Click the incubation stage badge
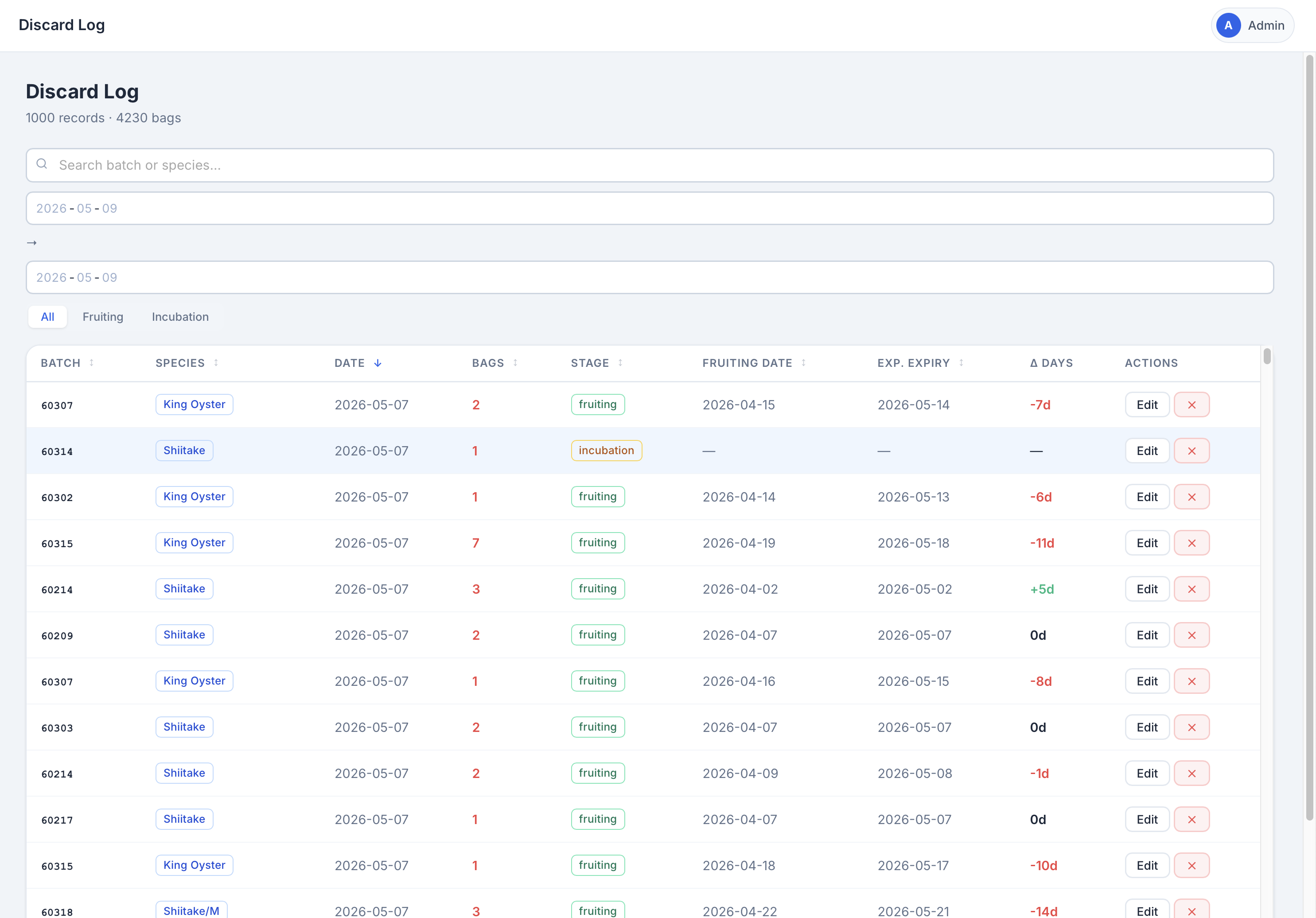1316x918 pixels. (606, 451)
